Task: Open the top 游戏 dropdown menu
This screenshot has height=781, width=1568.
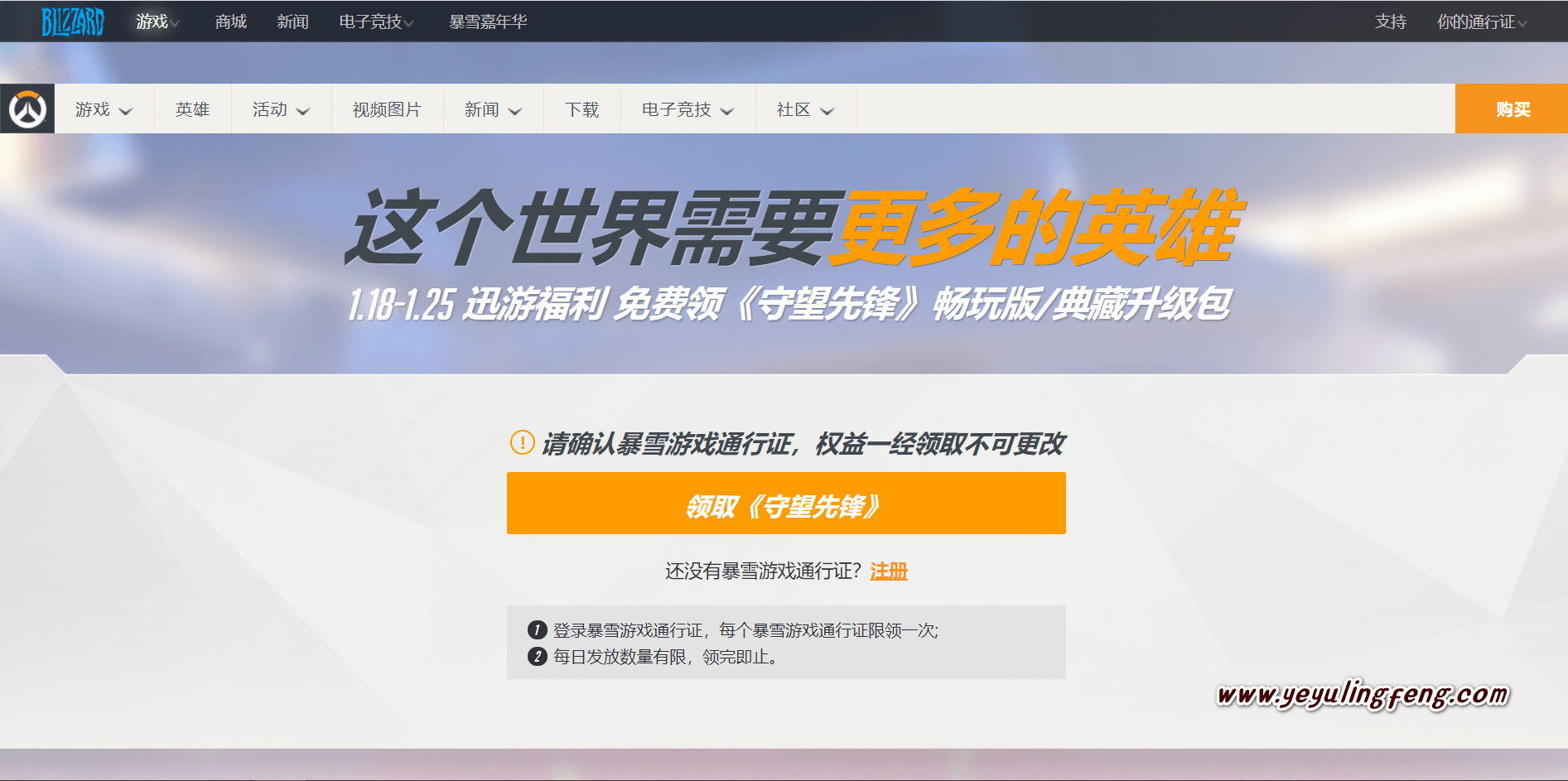Action: click(157, 22)
